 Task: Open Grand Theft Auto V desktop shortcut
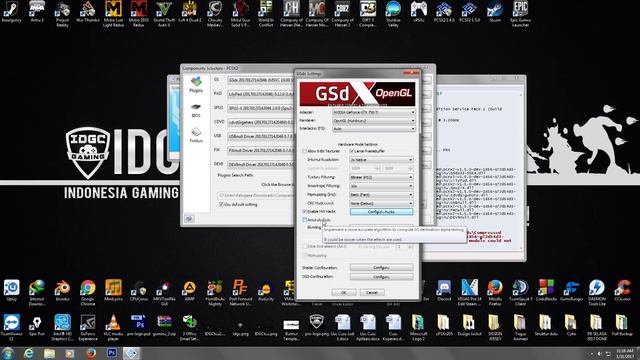coord(164,13)
